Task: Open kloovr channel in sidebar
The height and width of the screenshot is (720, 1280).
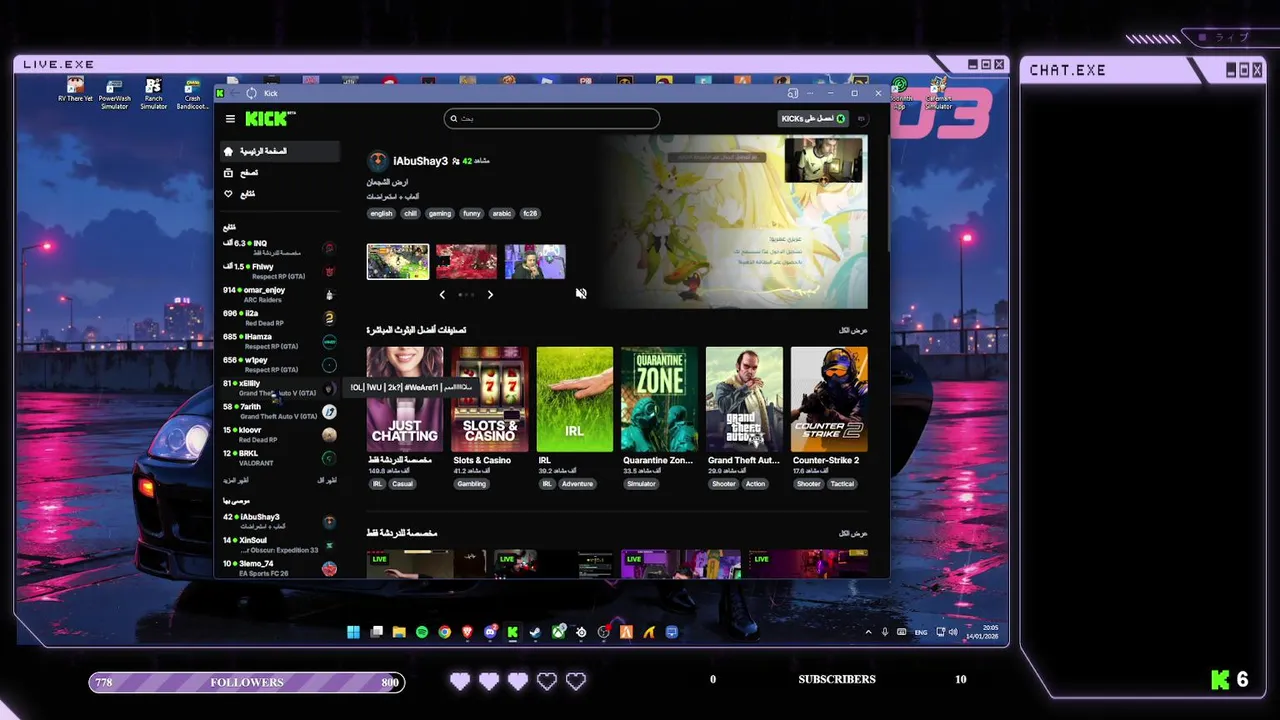Action: pos(280,435)
